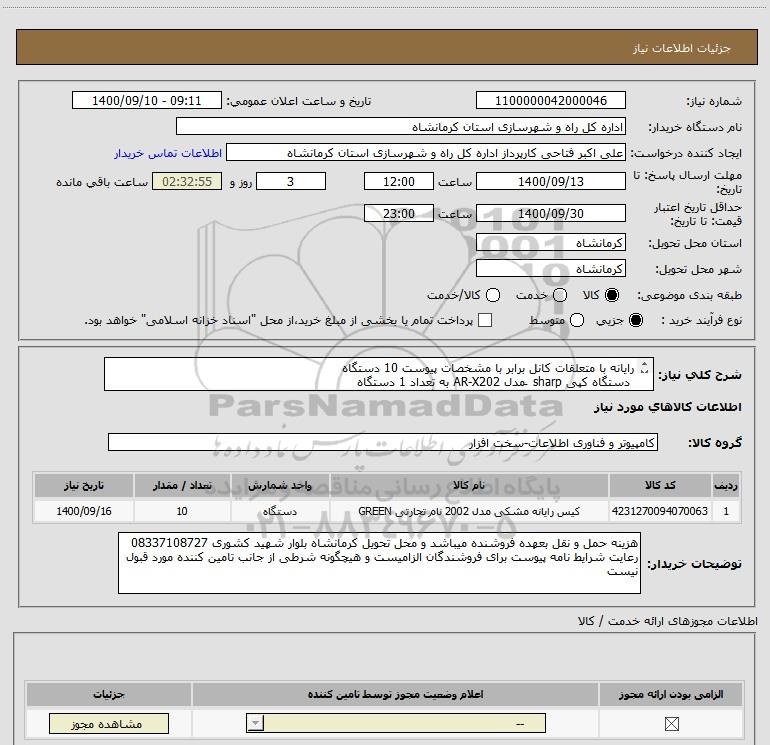The image size is (770, 745).
Task: Click the تاریخ نیاز column header
Action: pos(83,485)
